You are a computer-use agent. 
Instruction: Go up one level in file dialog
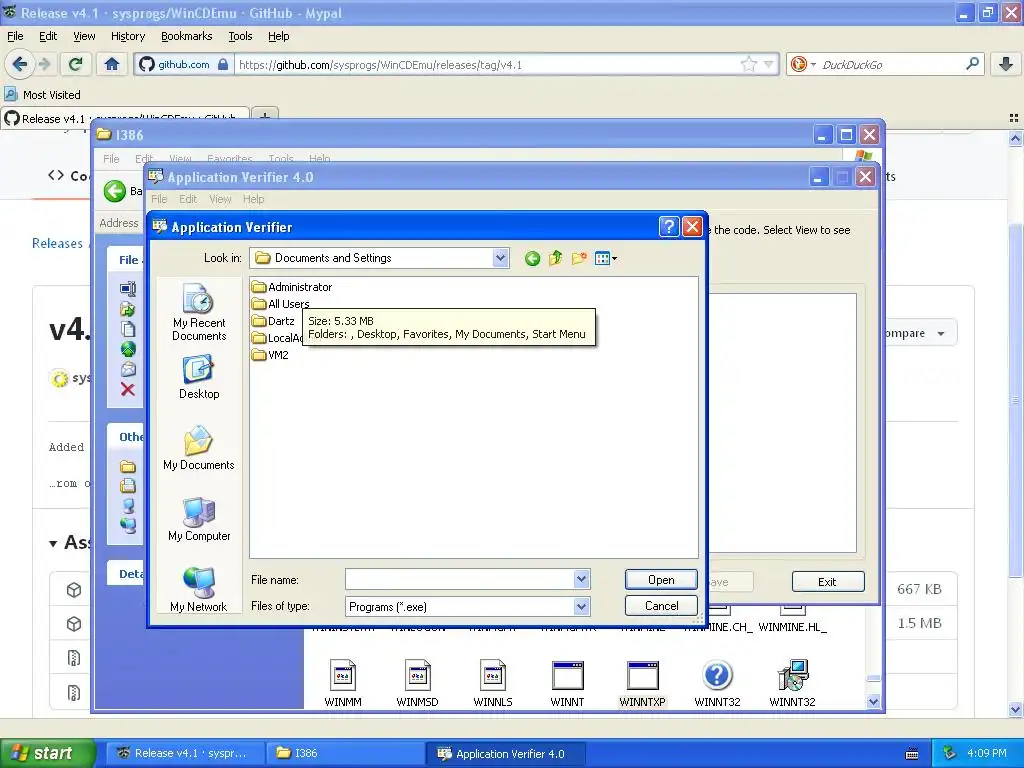tap(555, 259)
